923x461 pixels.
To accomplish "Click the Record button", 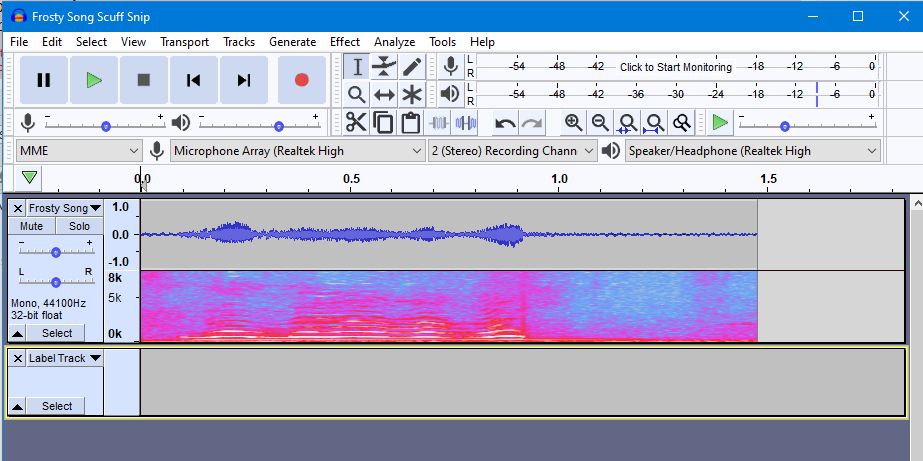I will [301, 80].
